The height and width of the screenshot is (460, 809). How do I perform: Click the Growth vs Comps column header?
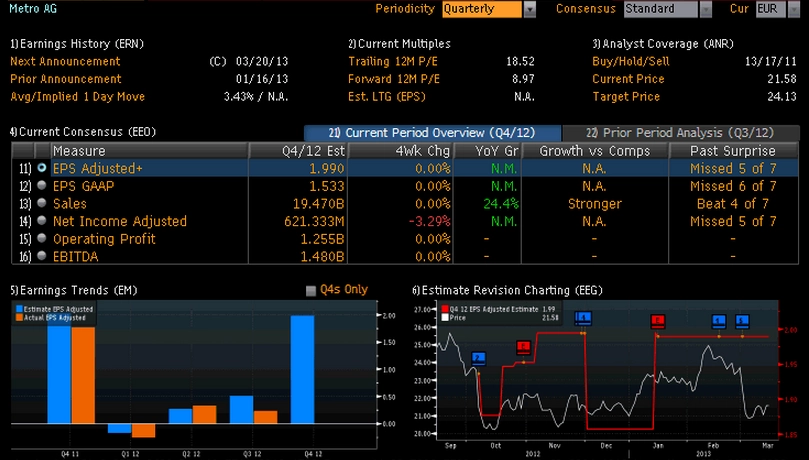[x=595, y=151]
